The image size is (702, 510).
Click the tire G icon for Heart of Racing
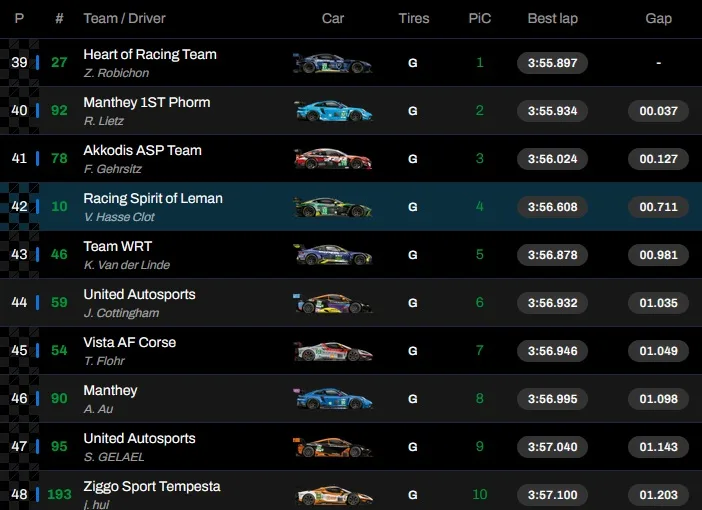[413, 63]
